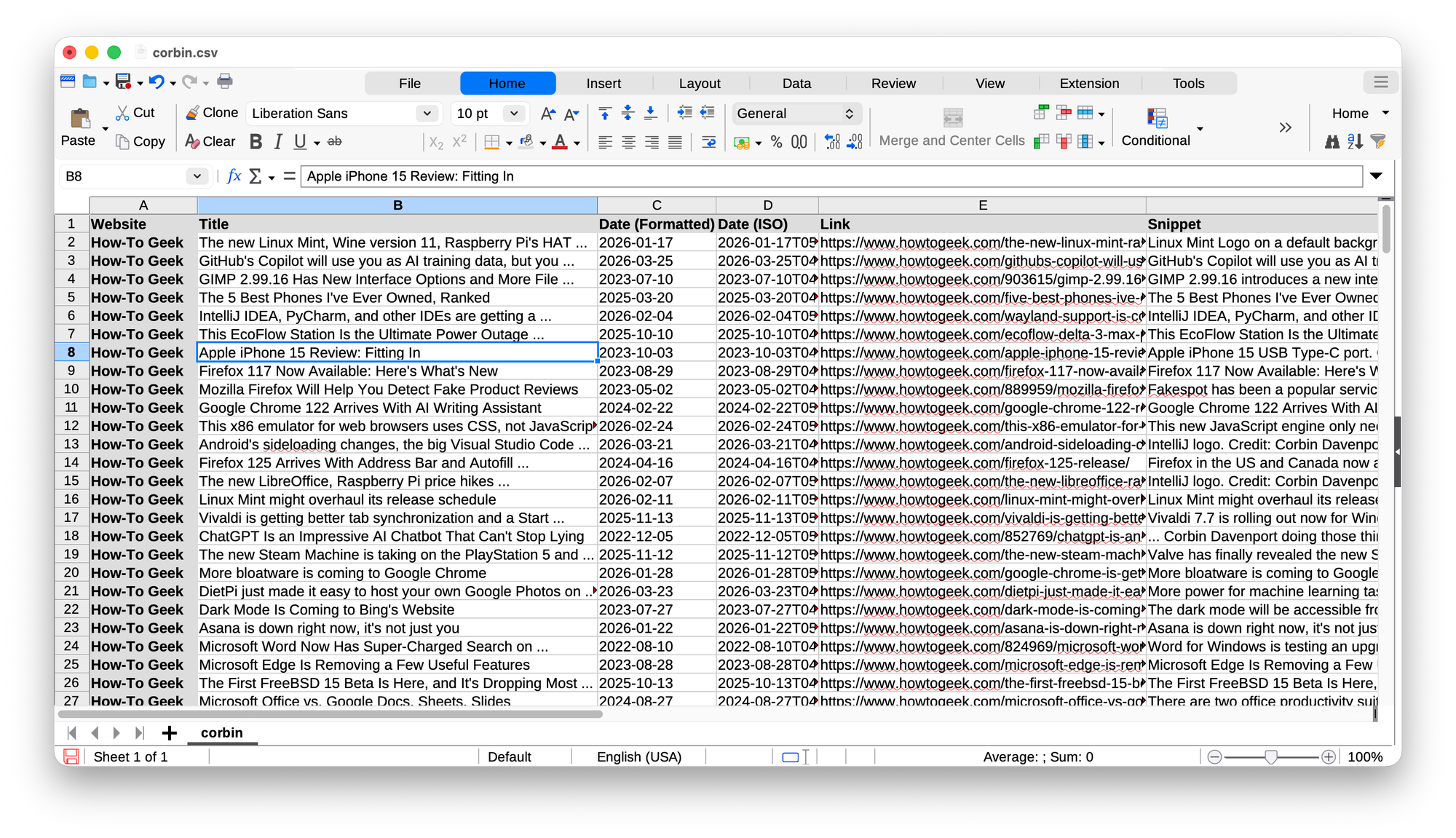
Task: Toggle Strikethrough formatting
Action: [335, 141]
